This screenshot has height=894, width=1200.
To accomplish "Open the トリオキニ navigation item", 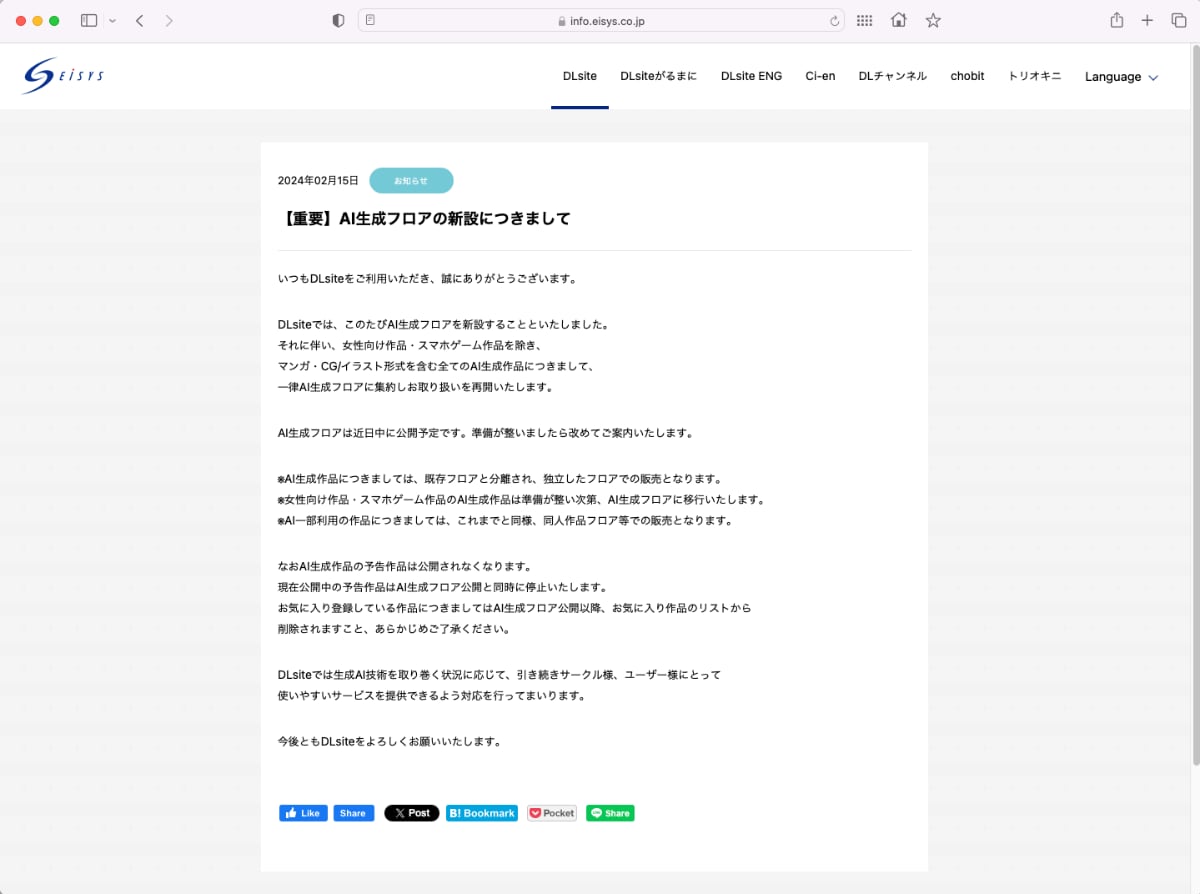I will pyautogui.click(x=1034, y=76).
